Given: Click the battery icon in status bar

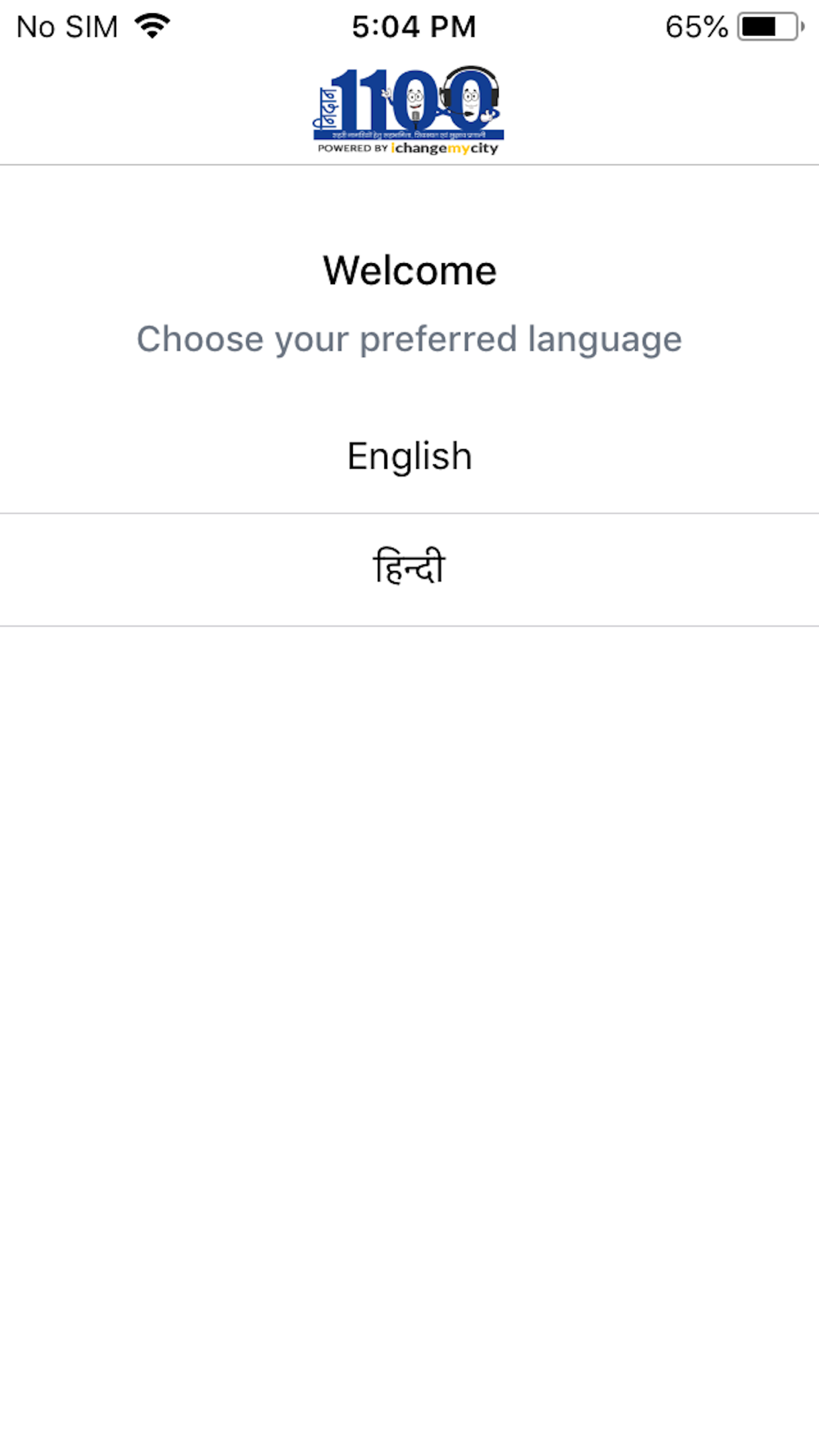Looking at the screenshot, I should [771, 27].
